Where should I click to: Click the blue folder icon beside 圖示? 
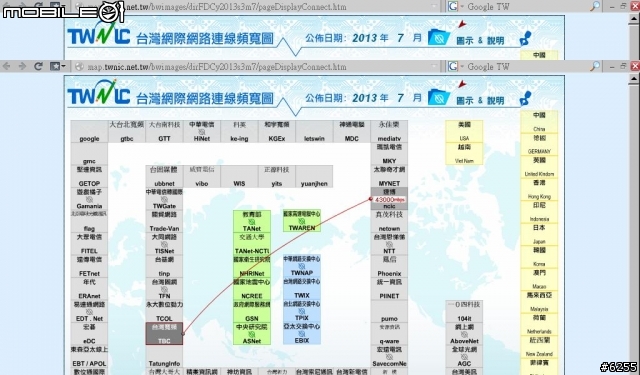[439, 97]
